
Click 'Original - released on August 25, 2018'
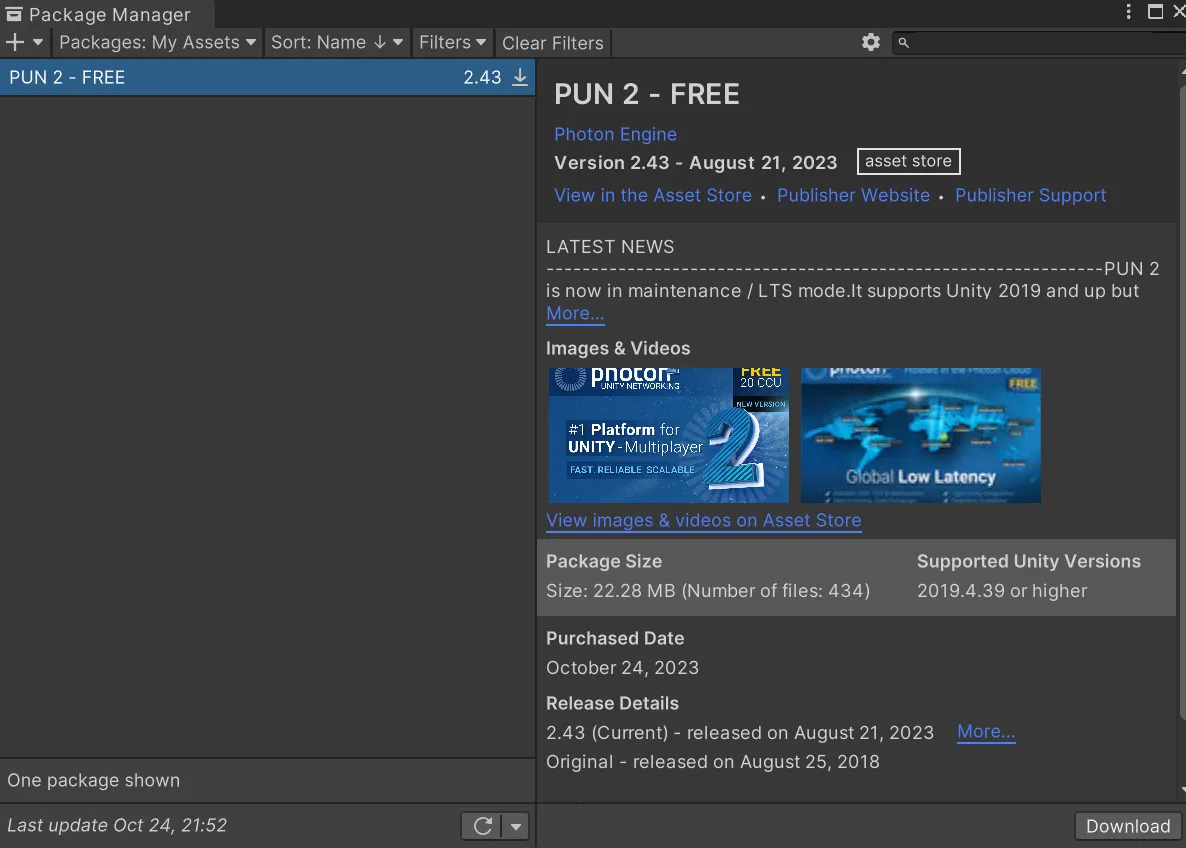coord(713,762)
